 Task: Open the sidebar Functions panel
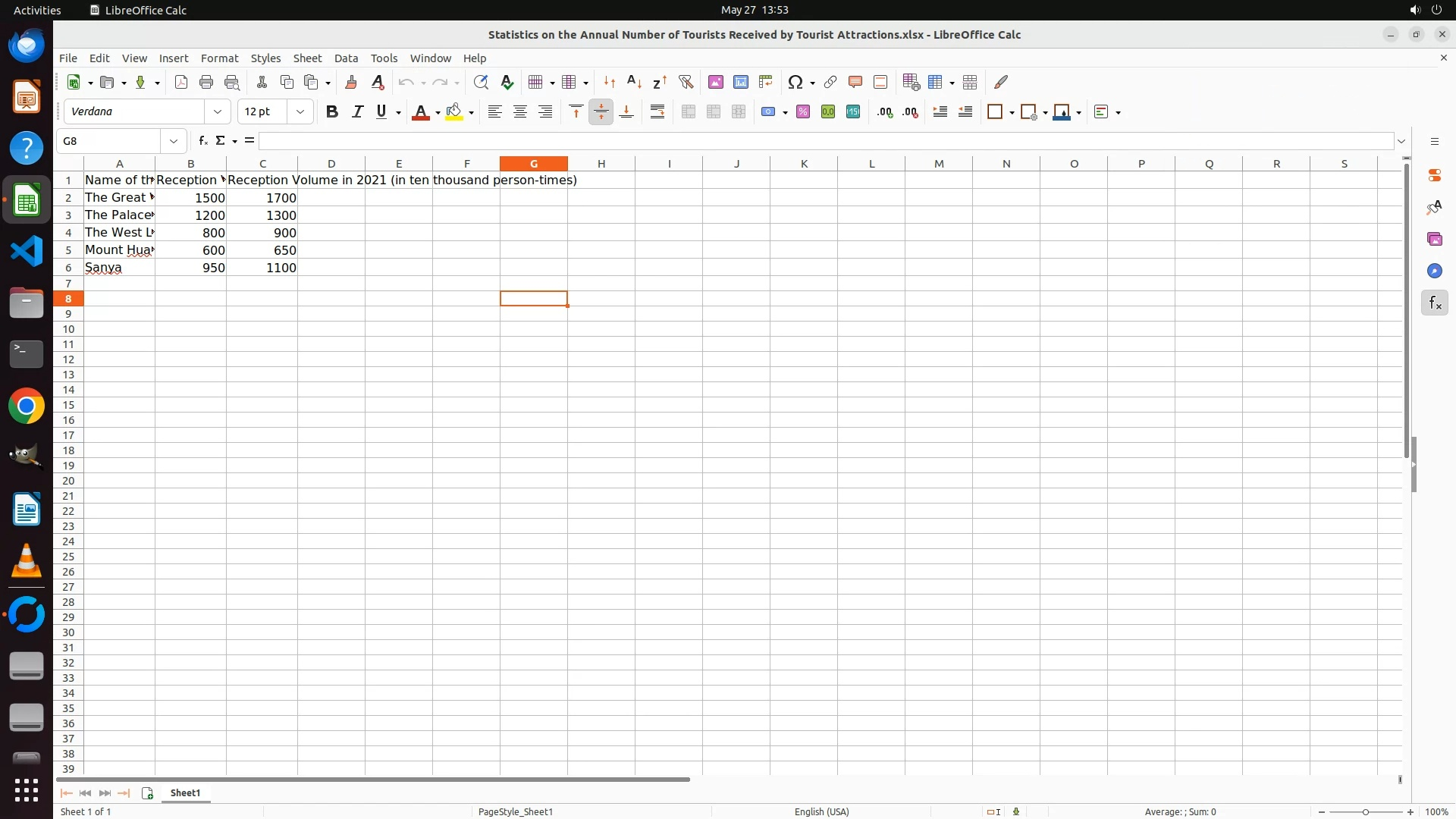point(1435,303)
